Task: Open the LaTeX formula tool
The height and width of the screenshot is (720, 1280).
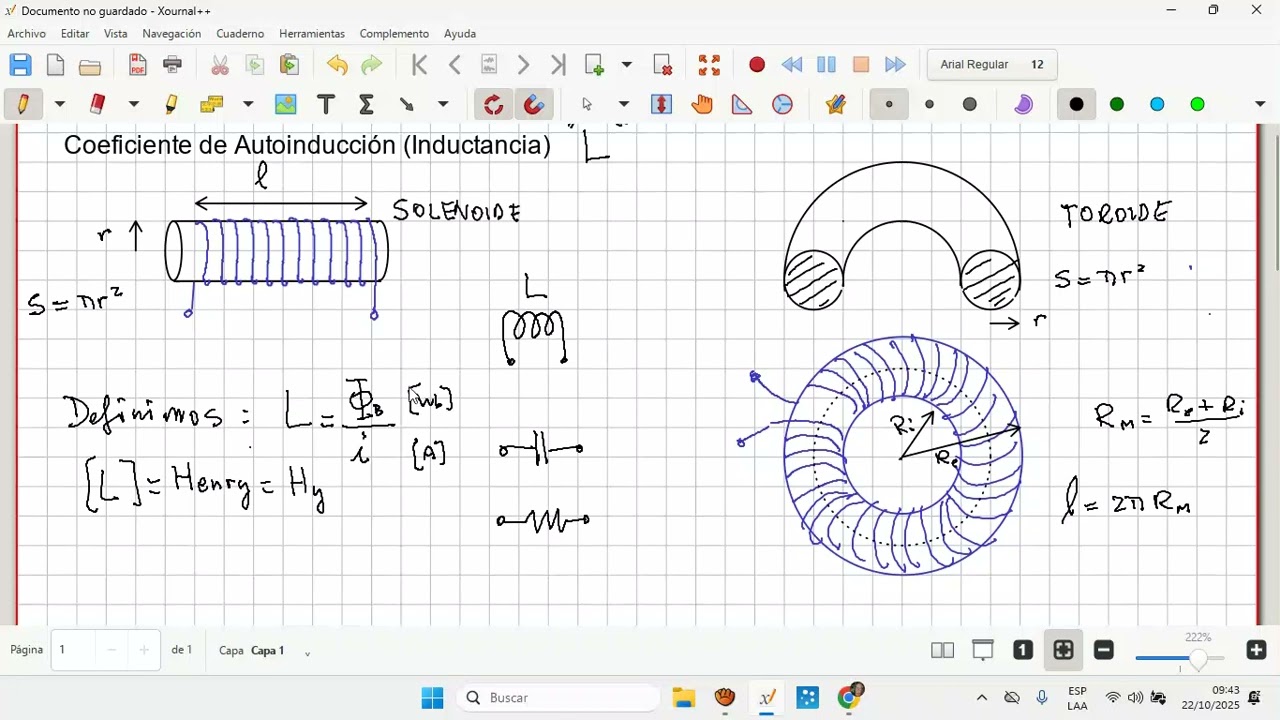Action: click(366, 104)
